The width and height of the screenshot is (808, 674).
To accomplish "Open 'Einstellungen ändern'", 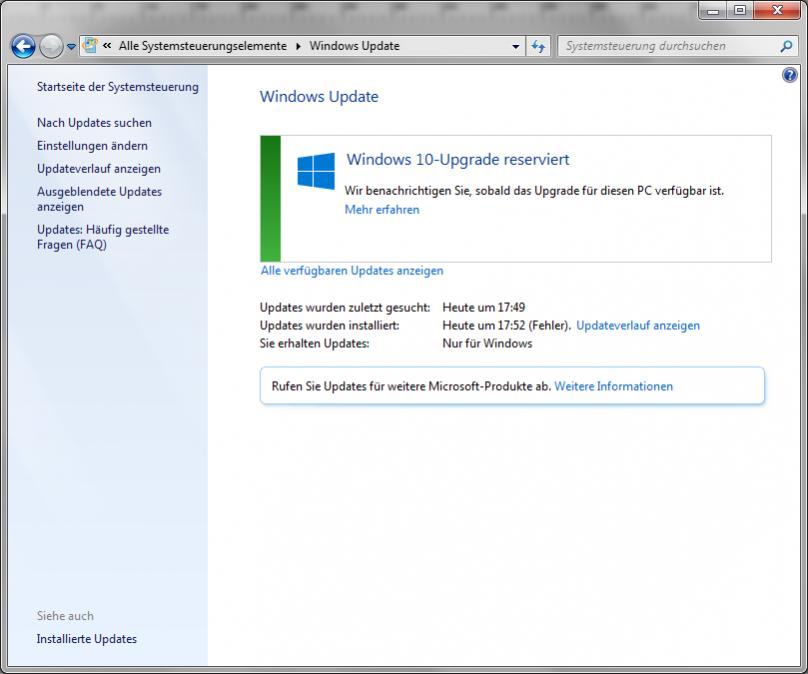I will coord(92,146).
